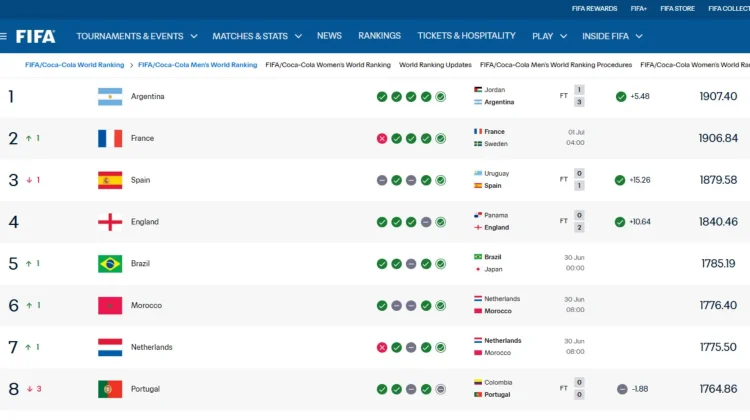Click the Morocco flag in the rank 6 row
This screenshot has width=750, height=420.
pos(110,306)
